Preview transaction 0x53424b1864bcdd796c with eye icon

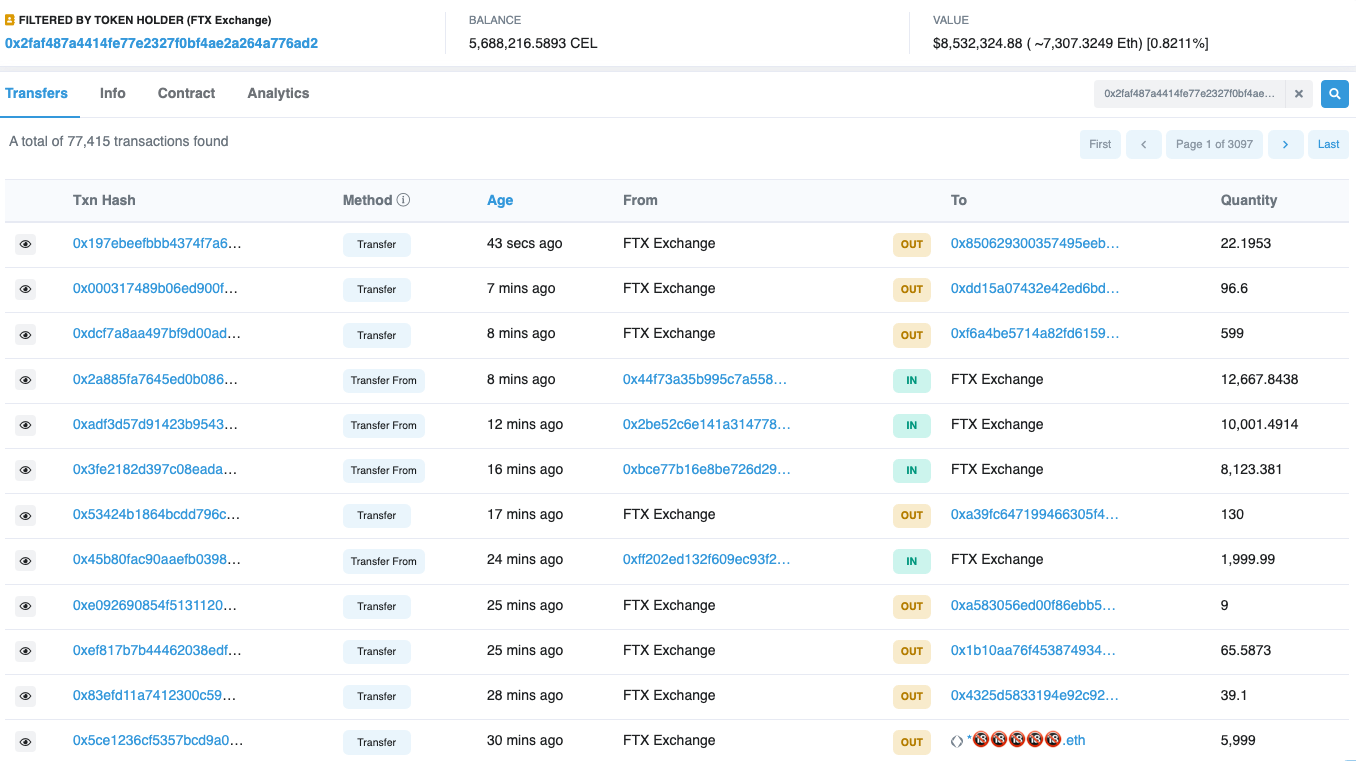pos(25,515)
